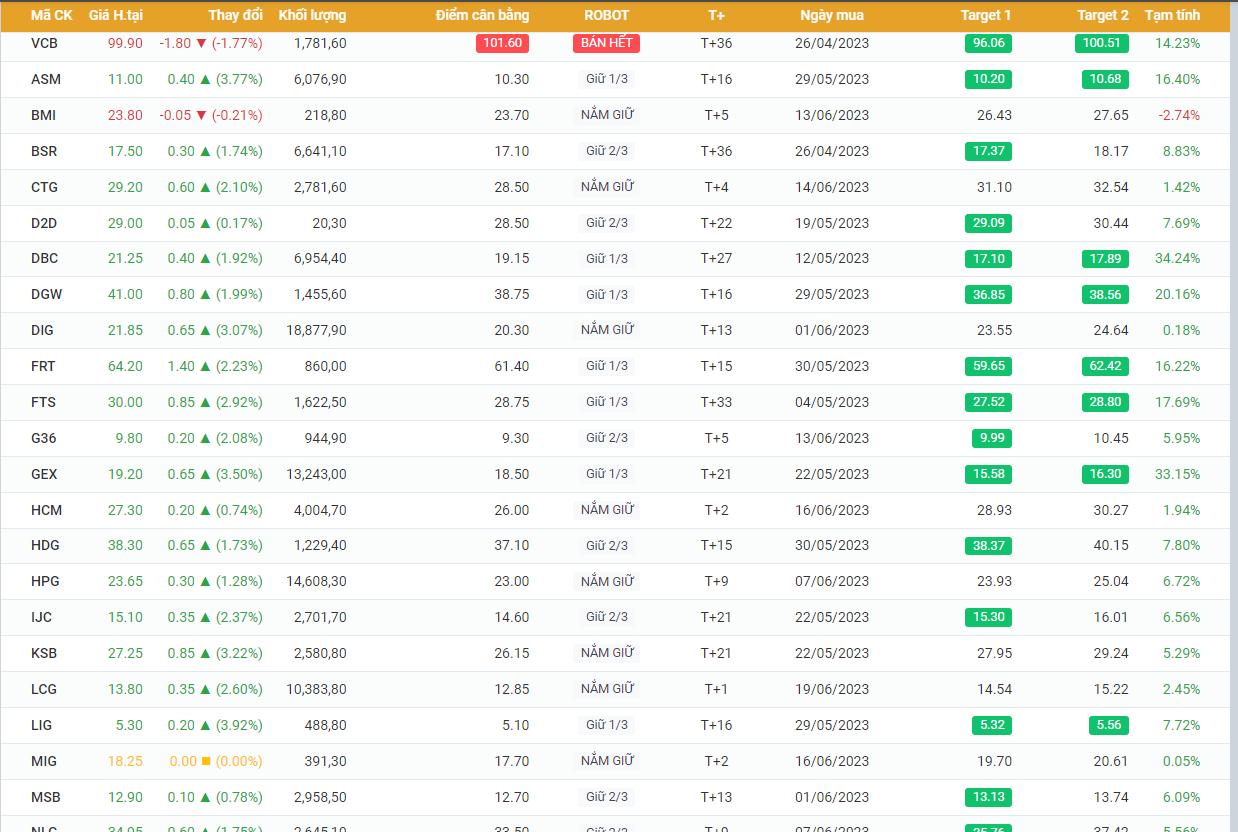
Task: Open the DGW stock ticker
Action: 46,295
